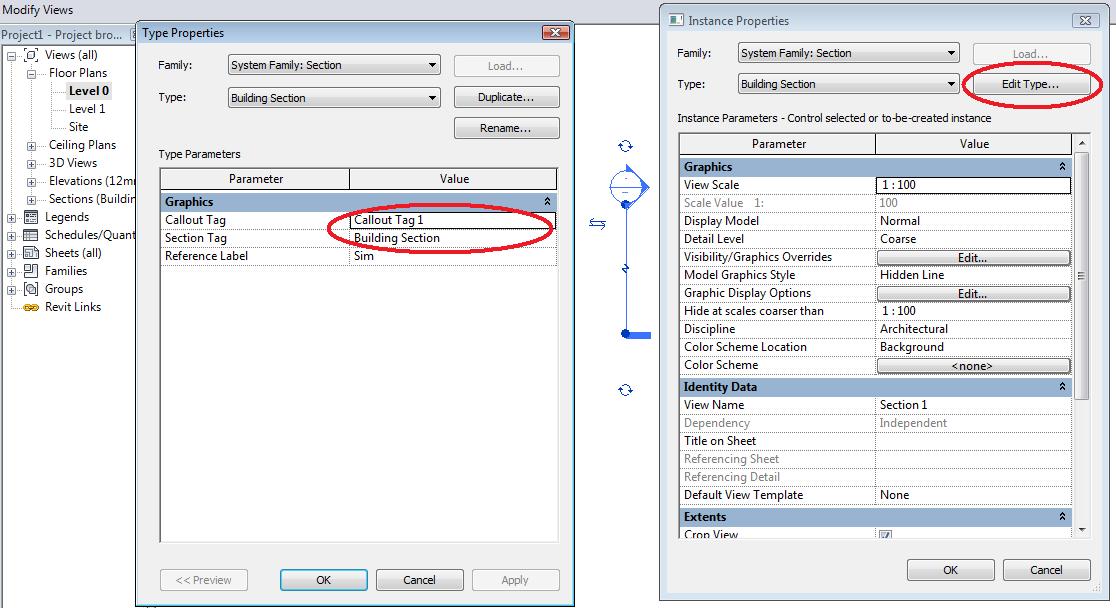Click the section line break gap control
The height and width of the screenshot is (608, 1116).
click(x=626, y=268)
